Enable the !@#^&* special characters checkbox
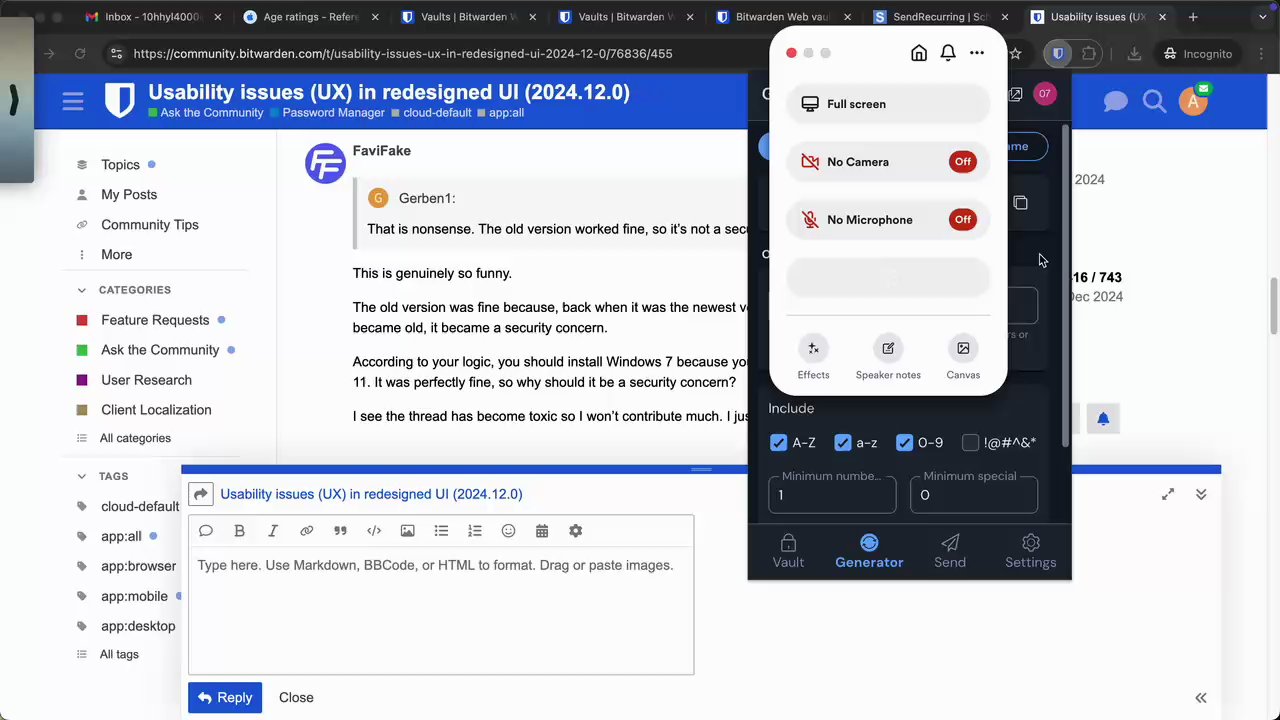 pyautogui.click(x=970, y=443)
